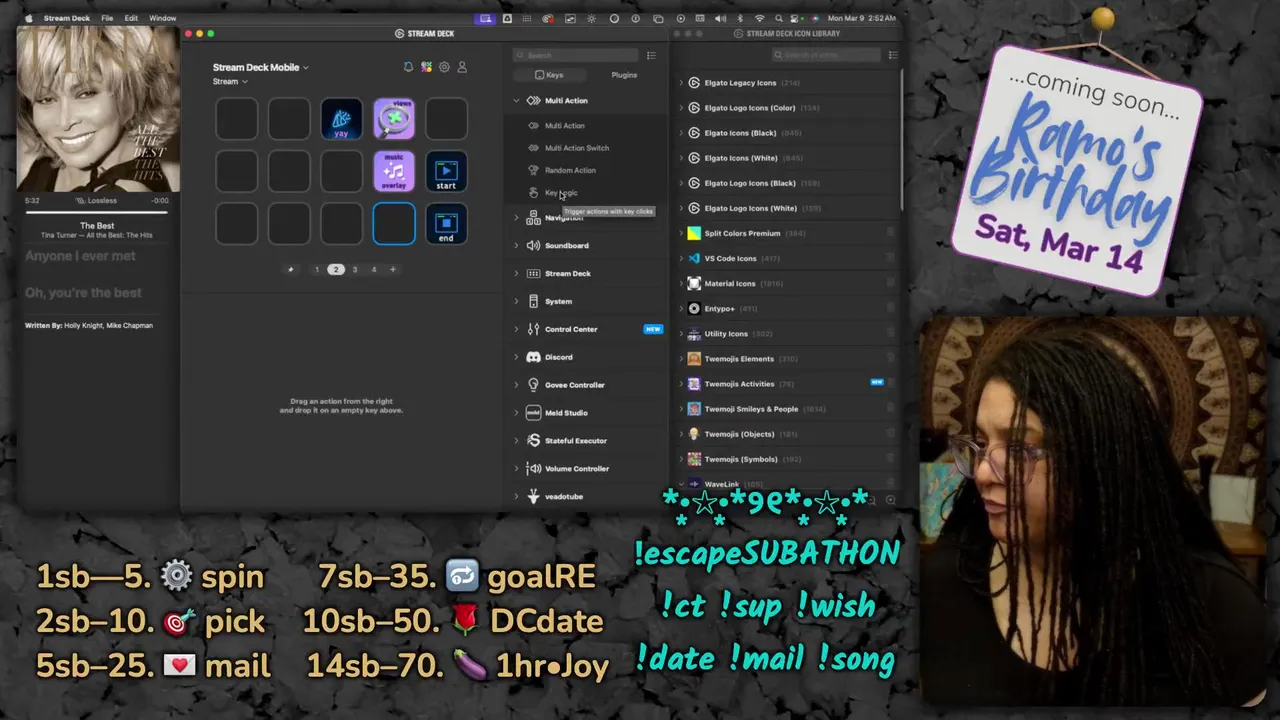Select the highlighted empty key in bottom row

[x=394, y=223]
